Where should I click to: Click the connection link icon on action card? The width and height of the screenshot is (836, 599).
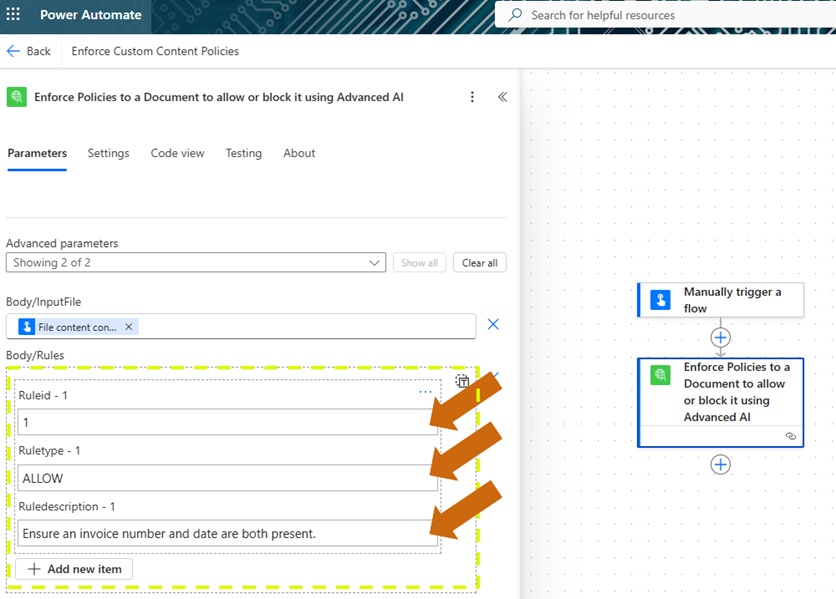click(790, 436)
